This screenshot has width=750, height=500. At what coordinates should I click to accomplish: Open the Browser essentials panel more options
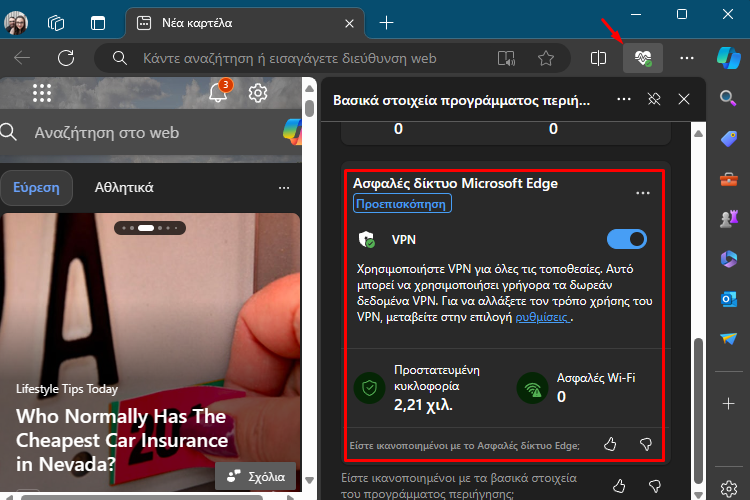tap(624, 100)
